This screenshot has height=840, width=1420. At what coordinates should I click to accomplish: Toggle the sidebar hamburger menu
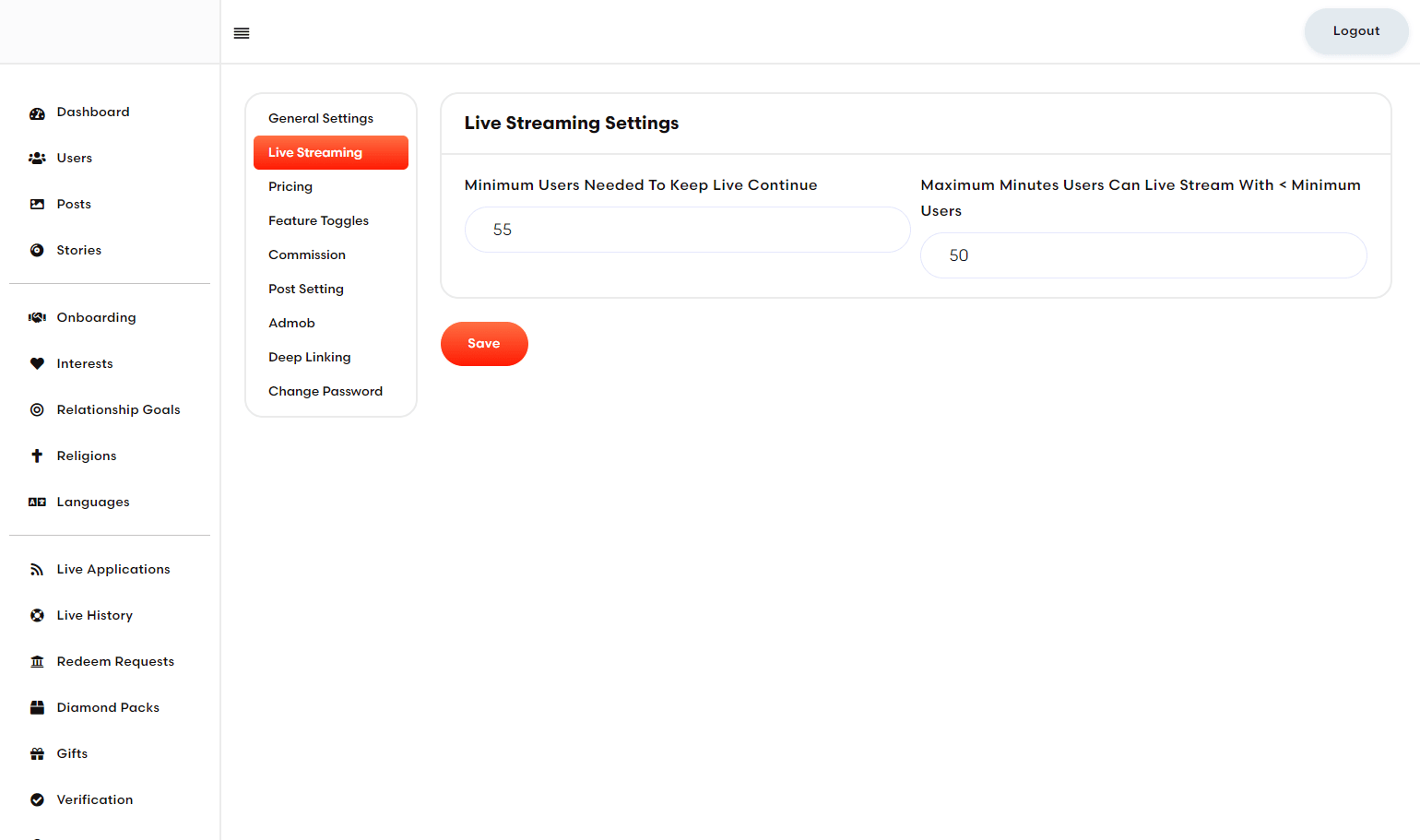(x=242, y=33)
